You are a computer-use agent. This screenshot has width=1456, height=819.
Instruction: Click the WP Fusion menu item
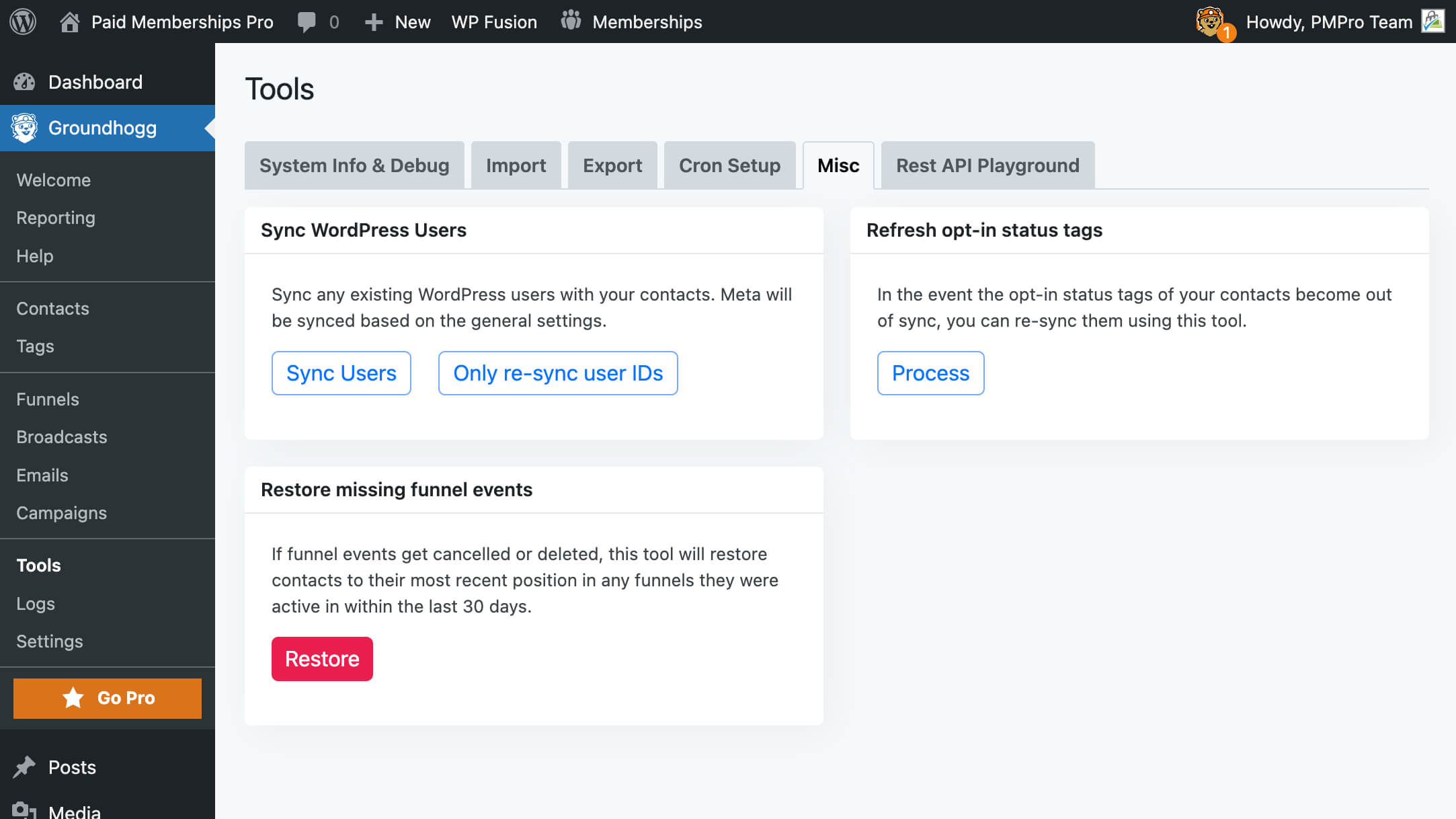point(493,21)
